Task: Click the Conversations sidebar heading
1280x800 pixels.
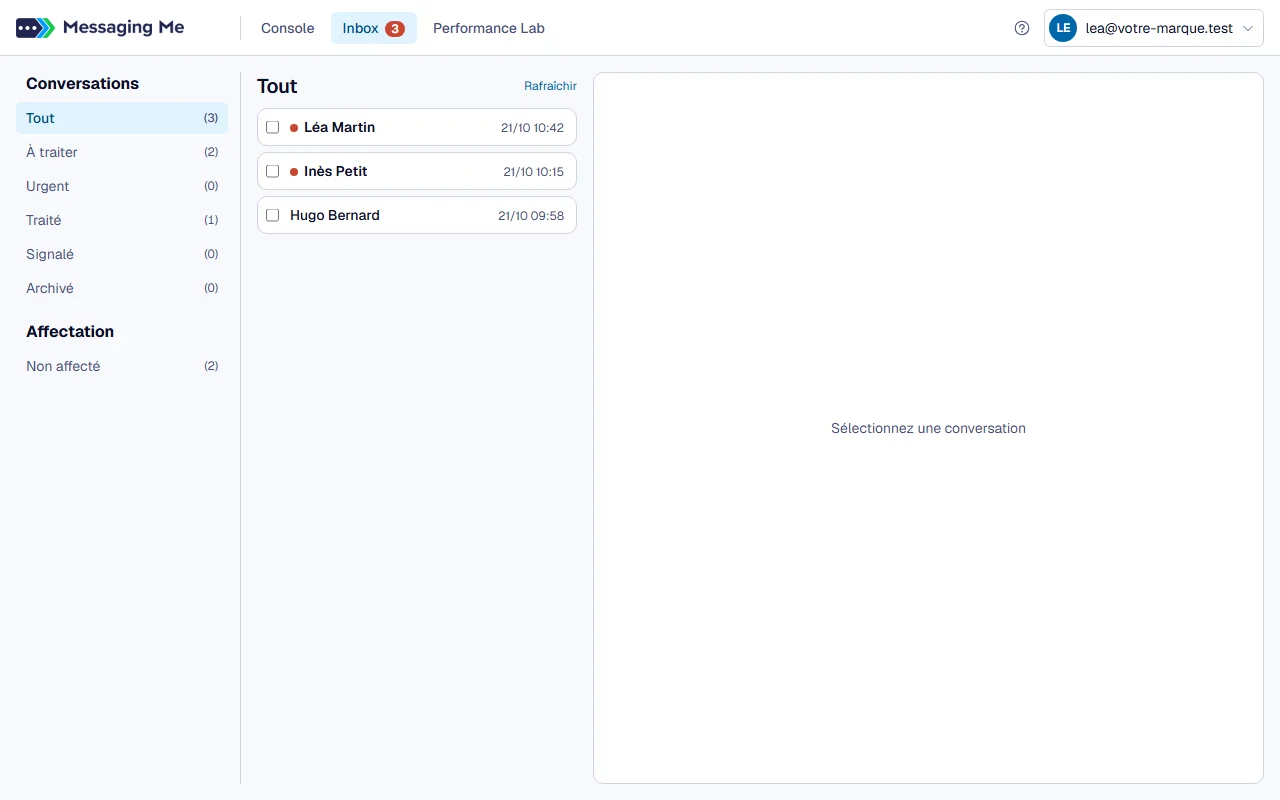Action: 82,84
